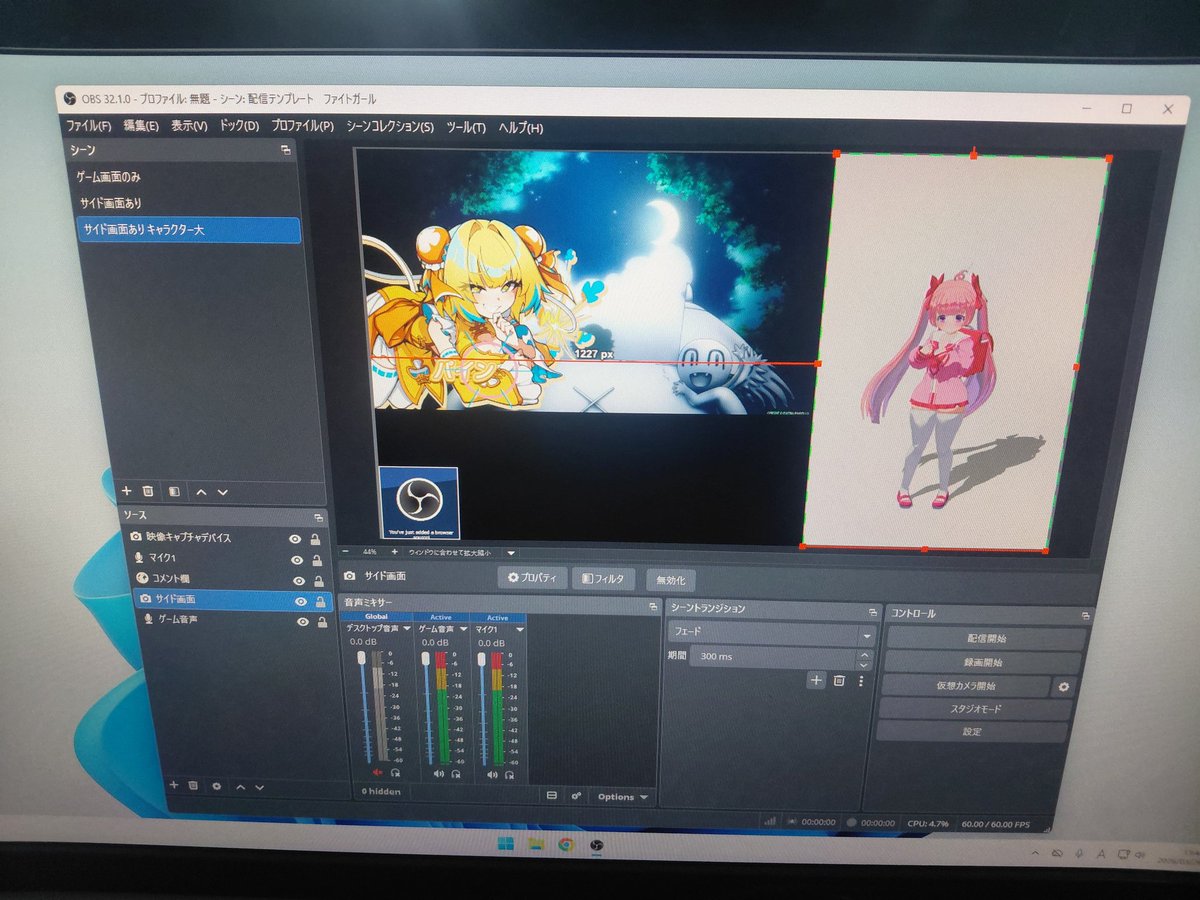The width and height of the screenshot is (1200, 900).
Task: Open プロパティ for the selected source
Action: [x=534, y=578]
